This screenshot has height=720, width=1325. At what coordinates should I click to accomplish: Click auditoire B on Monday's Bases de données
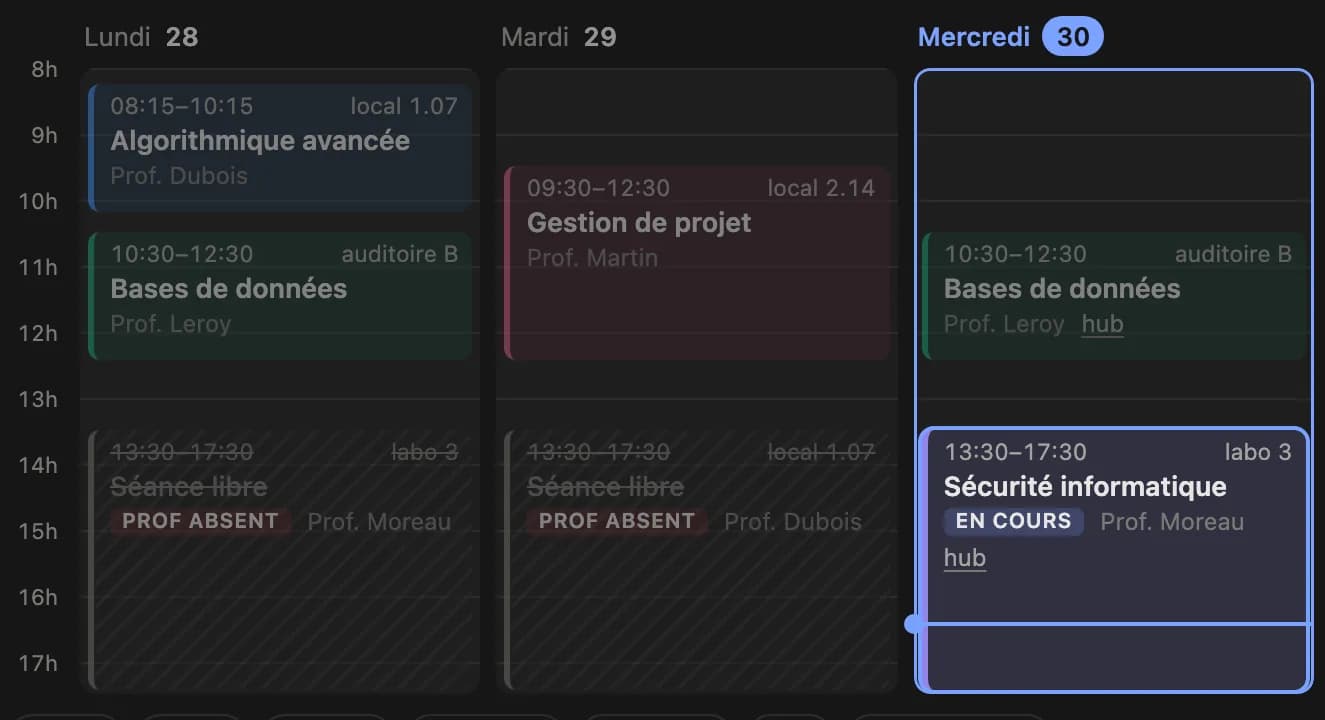[x=400, y=254]
